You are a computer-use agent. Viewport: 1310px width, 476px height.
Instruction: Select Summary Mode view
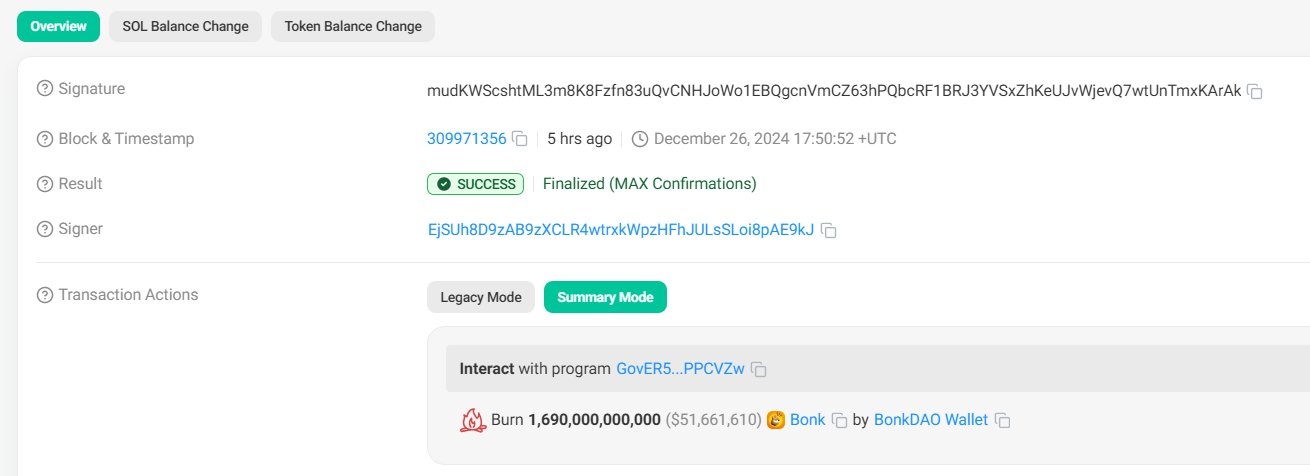click(605, 297)
